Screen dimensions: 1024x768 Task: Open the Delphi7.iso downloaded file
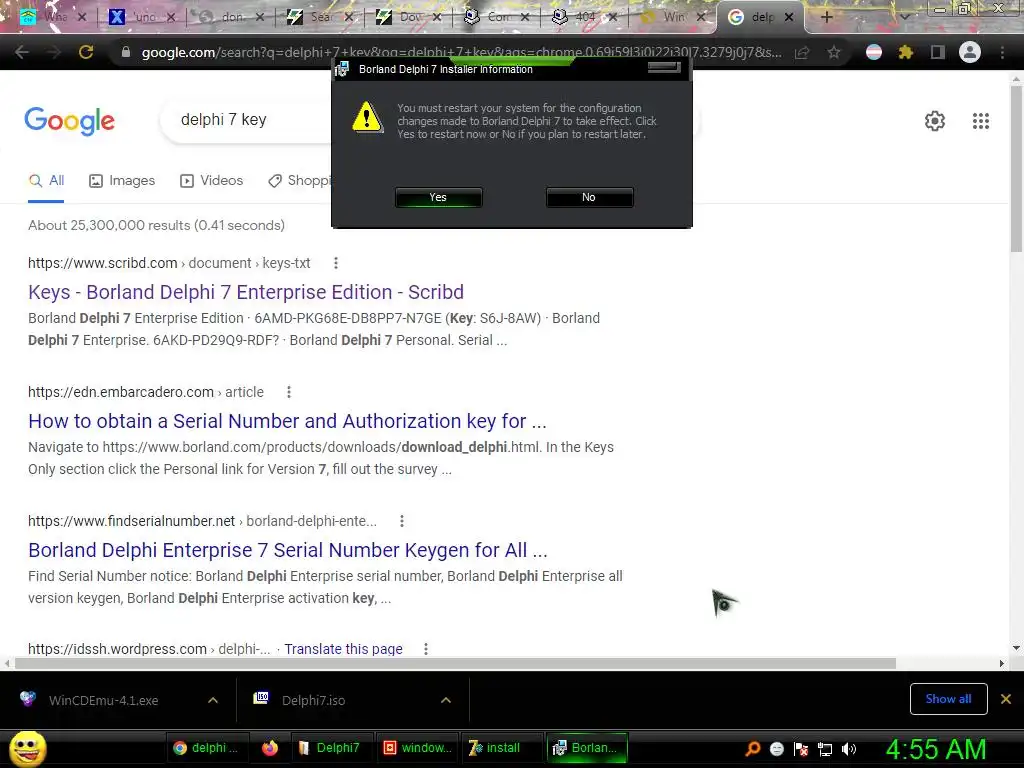(x=313, y=700)
